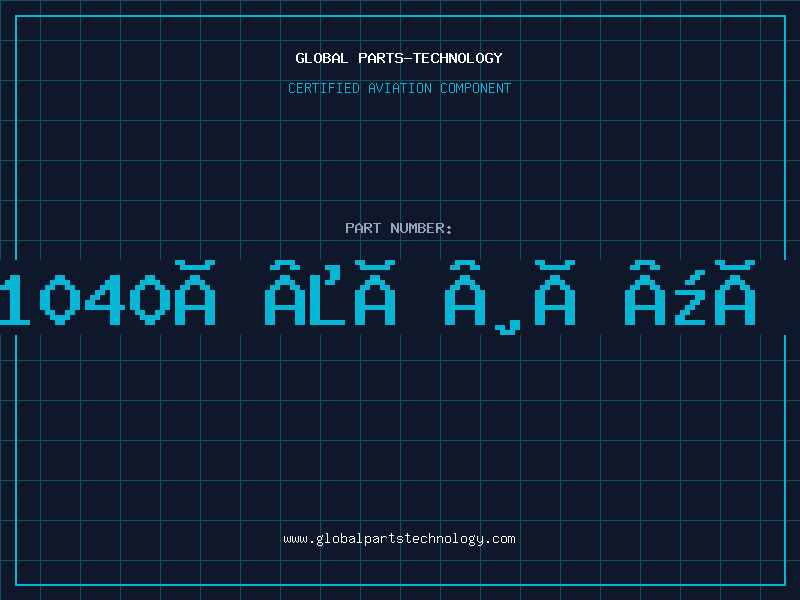Open the www.globalpartstechnology.com link

[x=399, y=539]
